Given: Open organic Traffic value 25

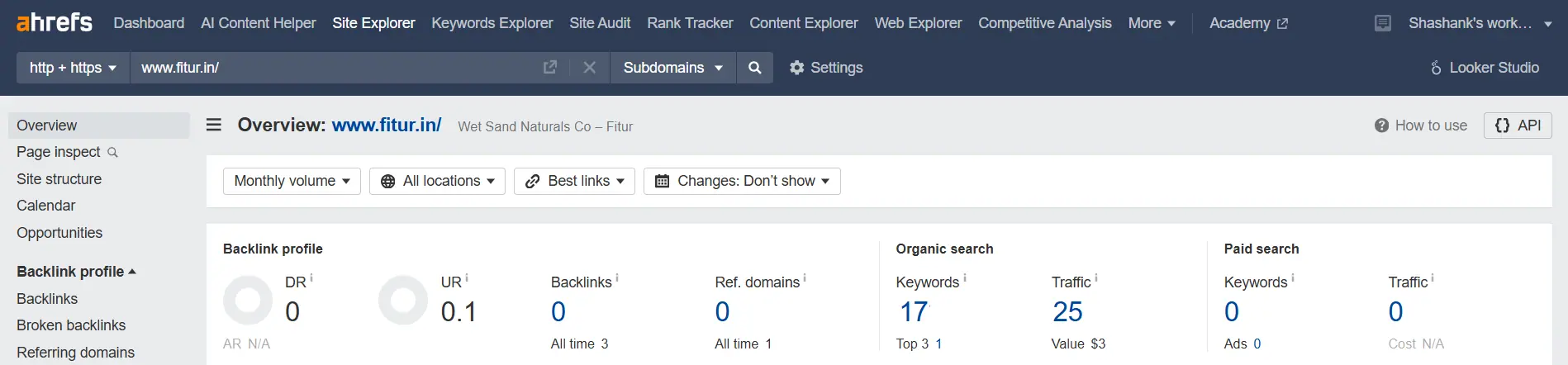Looking at the screenshot, I should click(1067, 312).
